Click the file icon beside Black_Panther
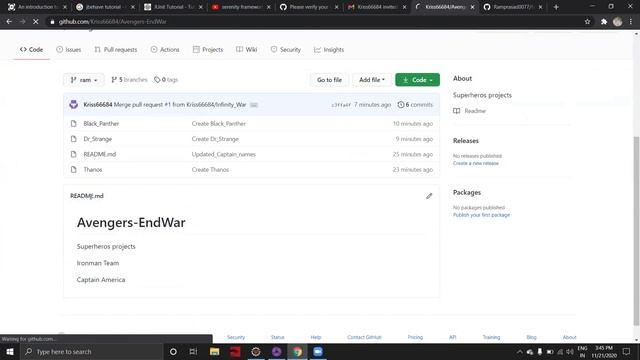The height and width of the screenshot is (360, 640). (73, 123)
